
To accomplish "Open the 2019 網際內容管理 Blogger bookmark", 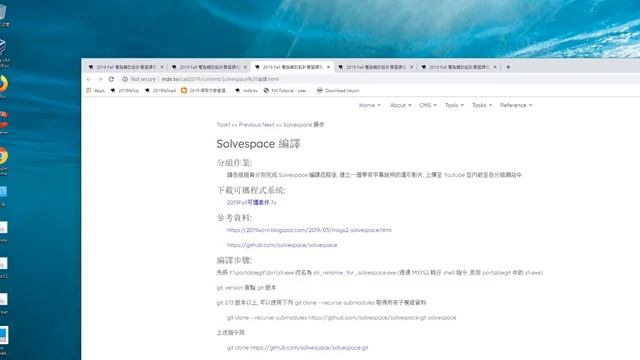I will [204, 91].
